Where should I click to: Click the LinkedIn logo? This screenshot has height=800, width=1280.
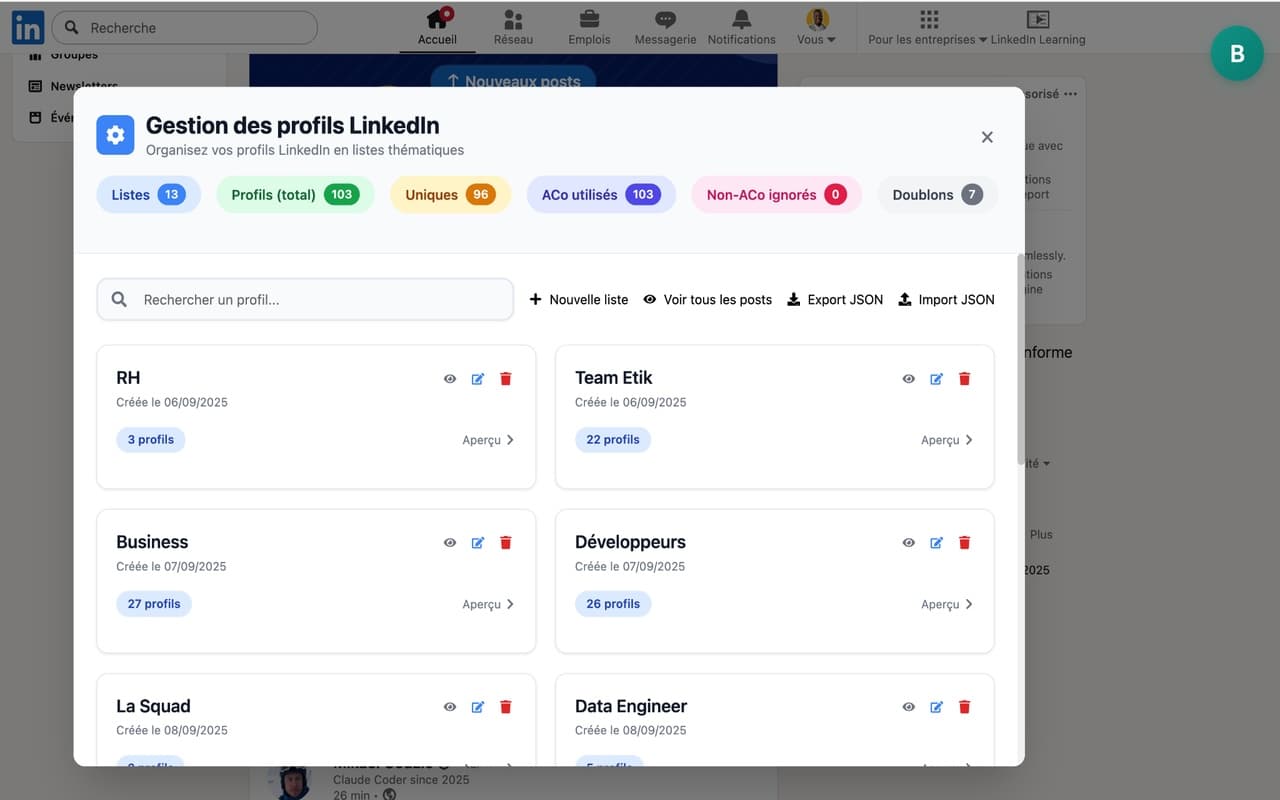click(27, 26)
